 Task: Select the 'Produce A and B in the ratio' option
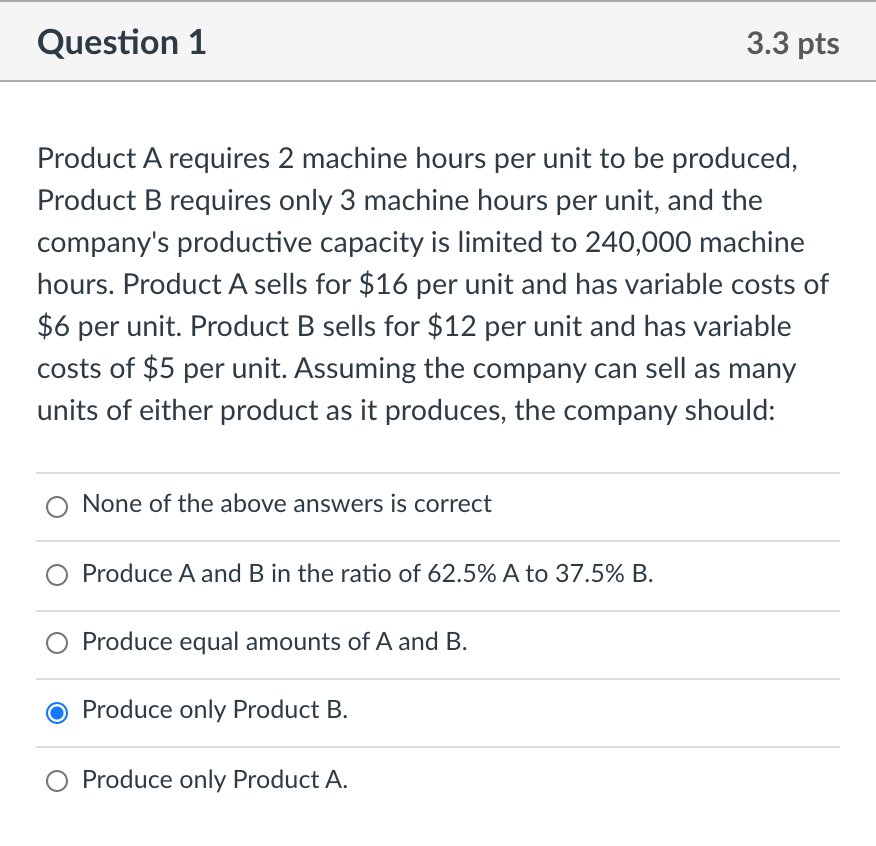click(57, 575)
